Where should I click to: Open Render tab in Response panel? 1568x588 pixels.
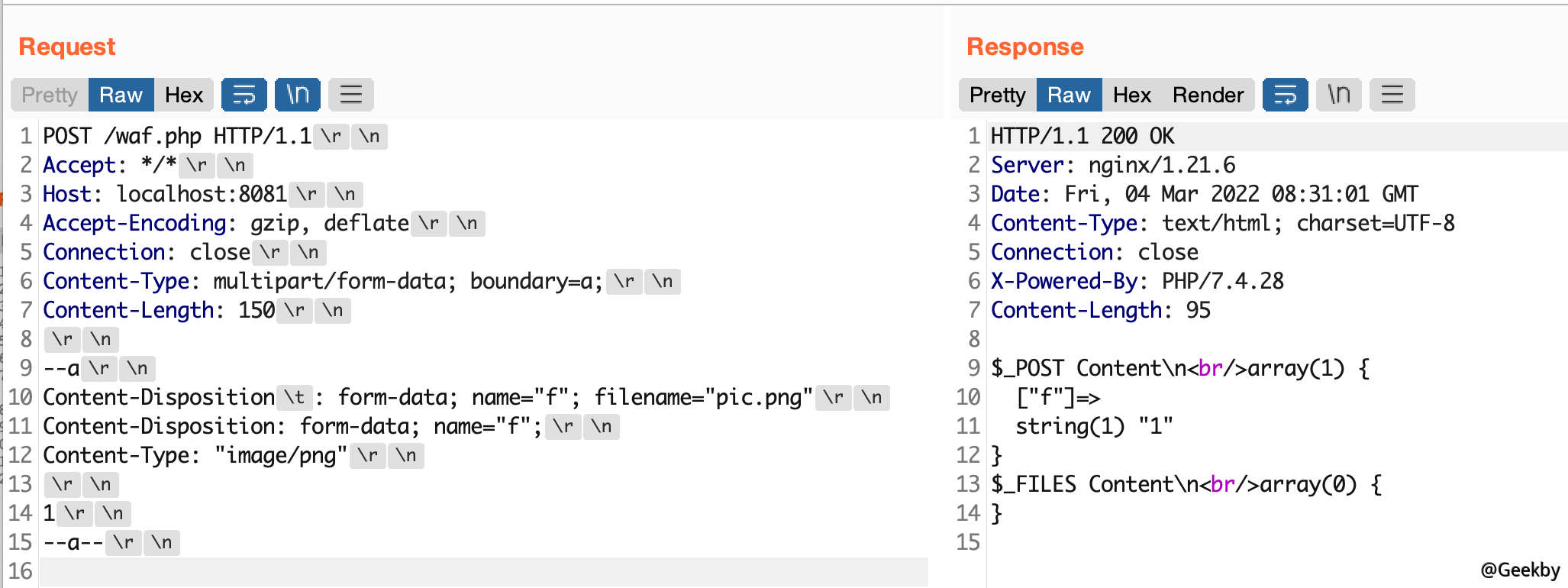(1208, 95)
